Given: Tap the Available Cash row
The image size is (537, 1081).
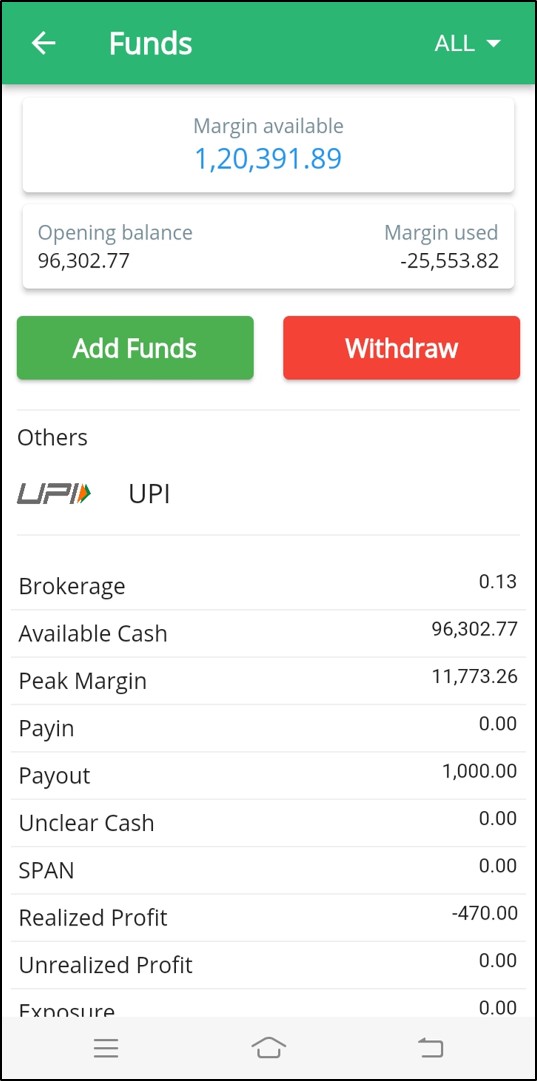Looking at the screenshot, I should coord(268,634).
